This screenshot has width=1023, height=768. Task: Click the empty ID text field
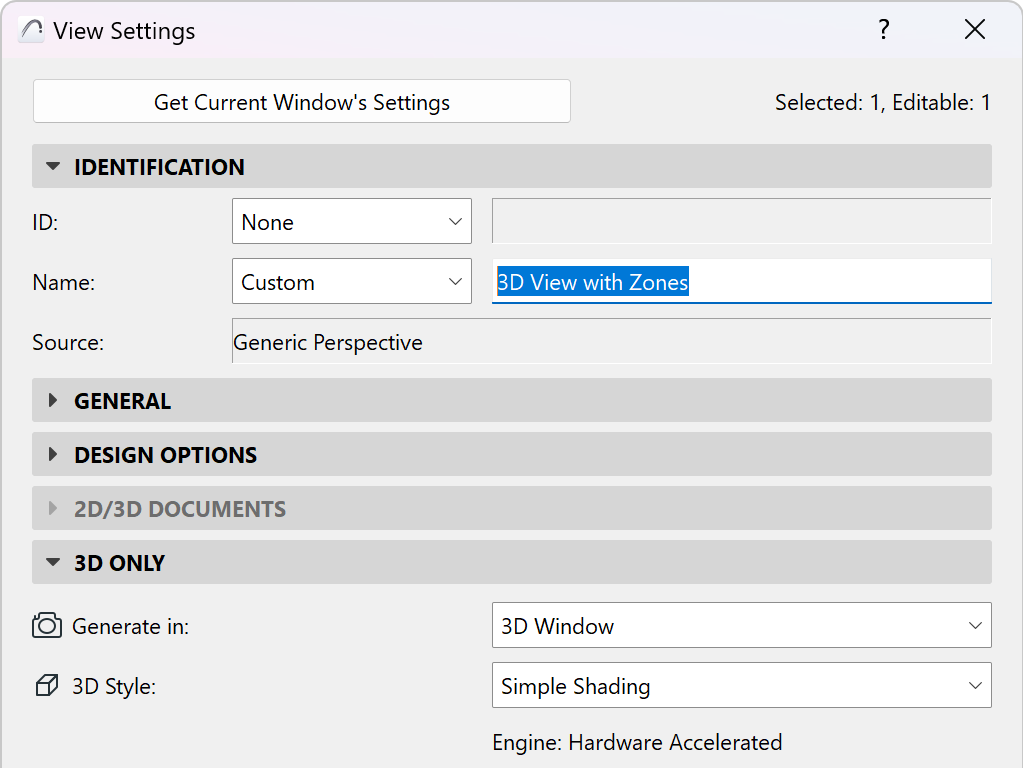tap(741, 221)
